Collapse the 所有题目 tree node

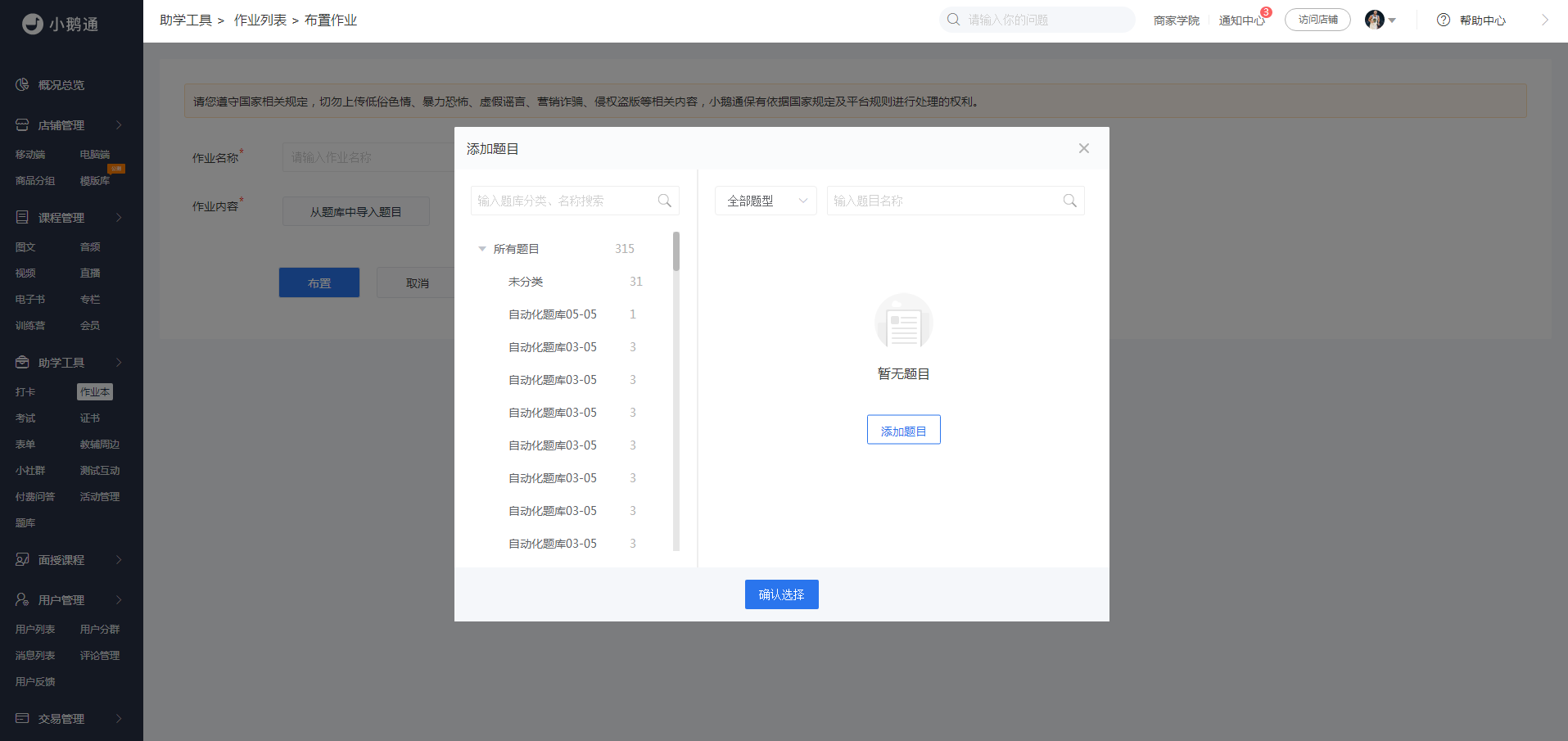pos(482,249)
